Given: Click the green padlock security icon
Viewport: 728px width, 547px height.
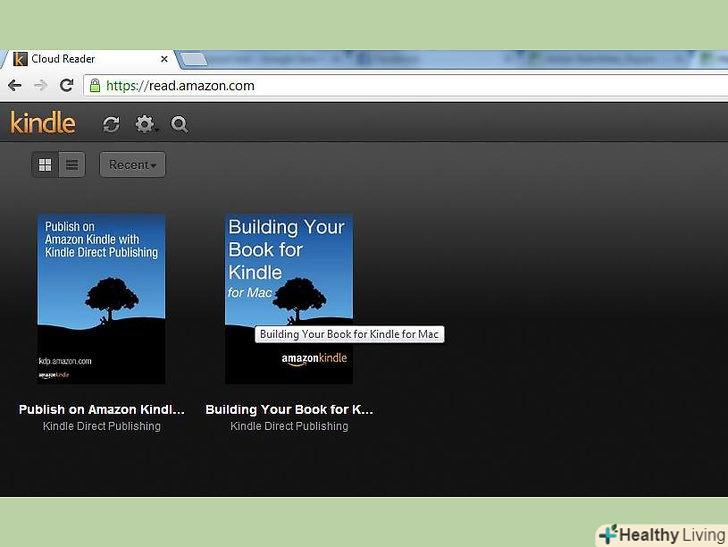Looking at the screenshot, I should [95, 85].
